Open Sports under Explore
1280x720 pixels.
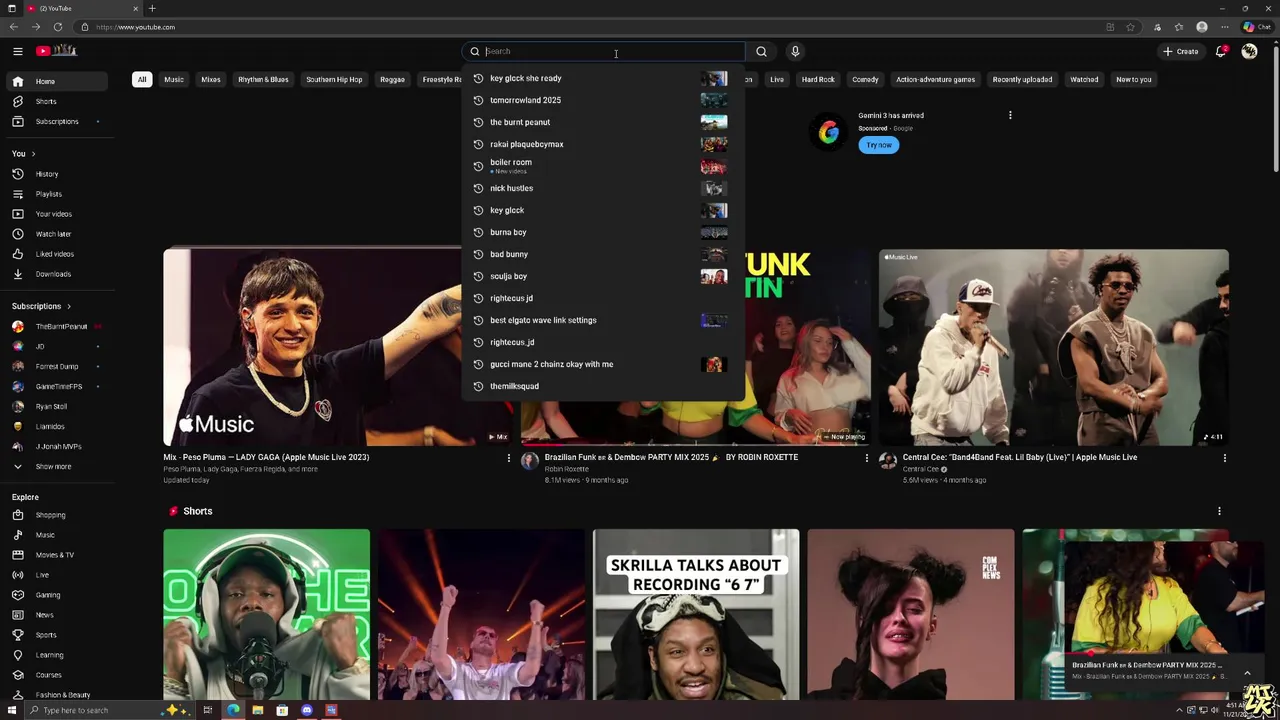58,635
